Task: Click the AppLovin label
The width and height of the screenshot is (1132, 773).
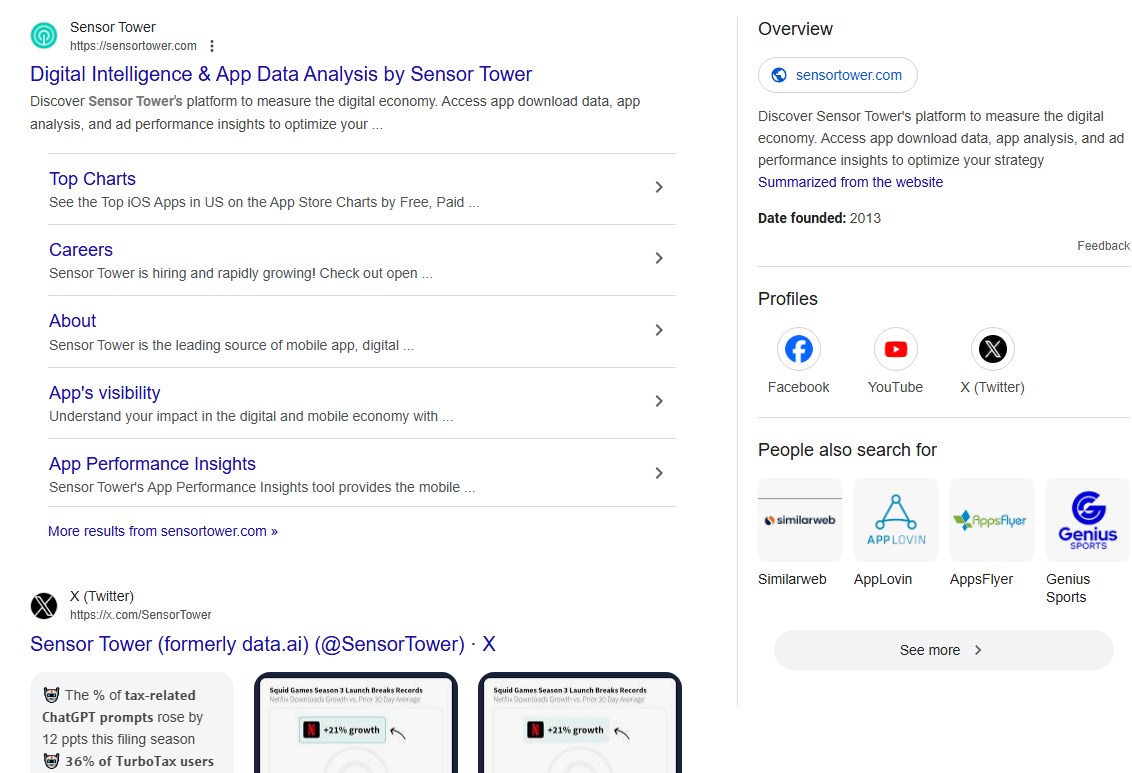Action: coord(883,579)
